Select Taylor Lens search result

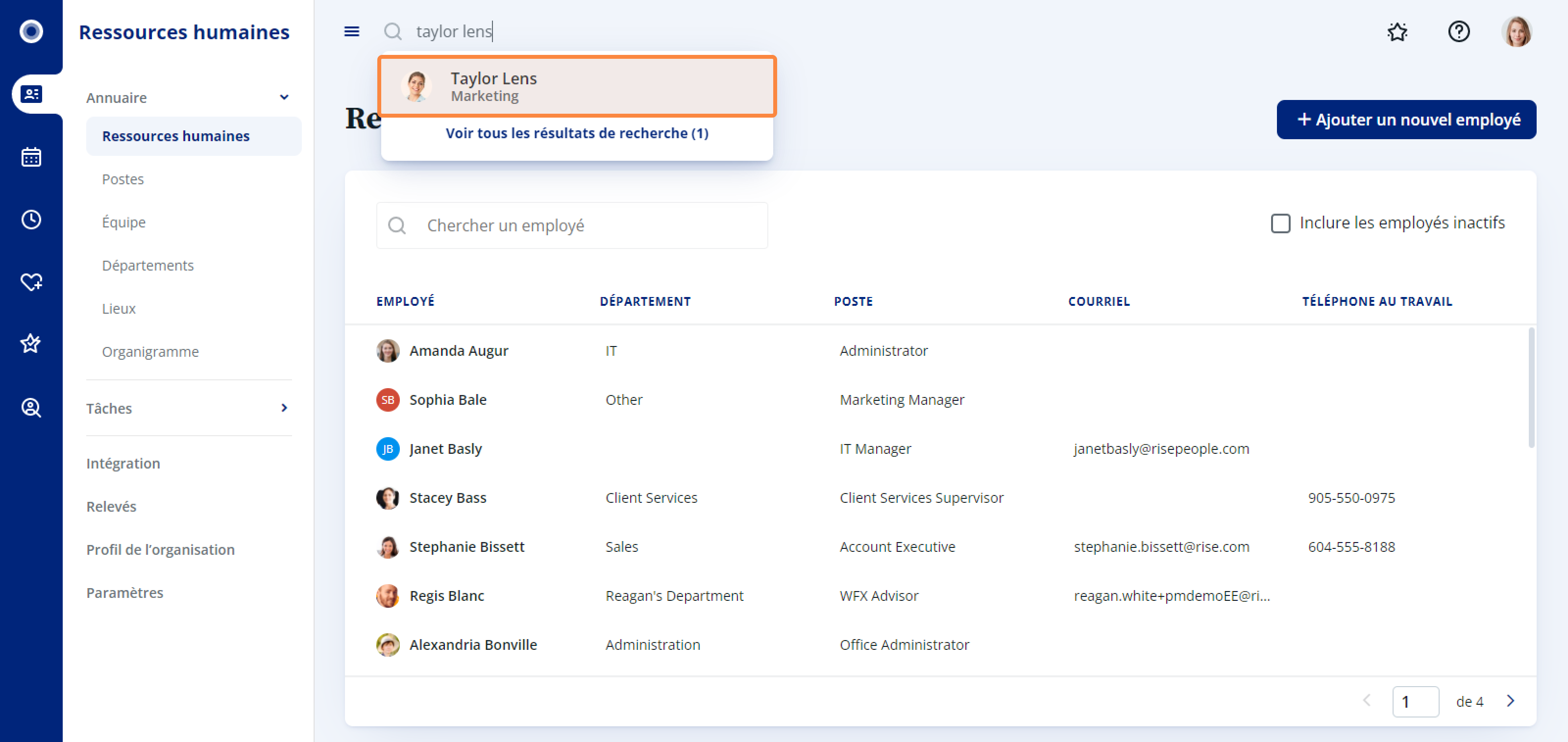coord(577,86)
